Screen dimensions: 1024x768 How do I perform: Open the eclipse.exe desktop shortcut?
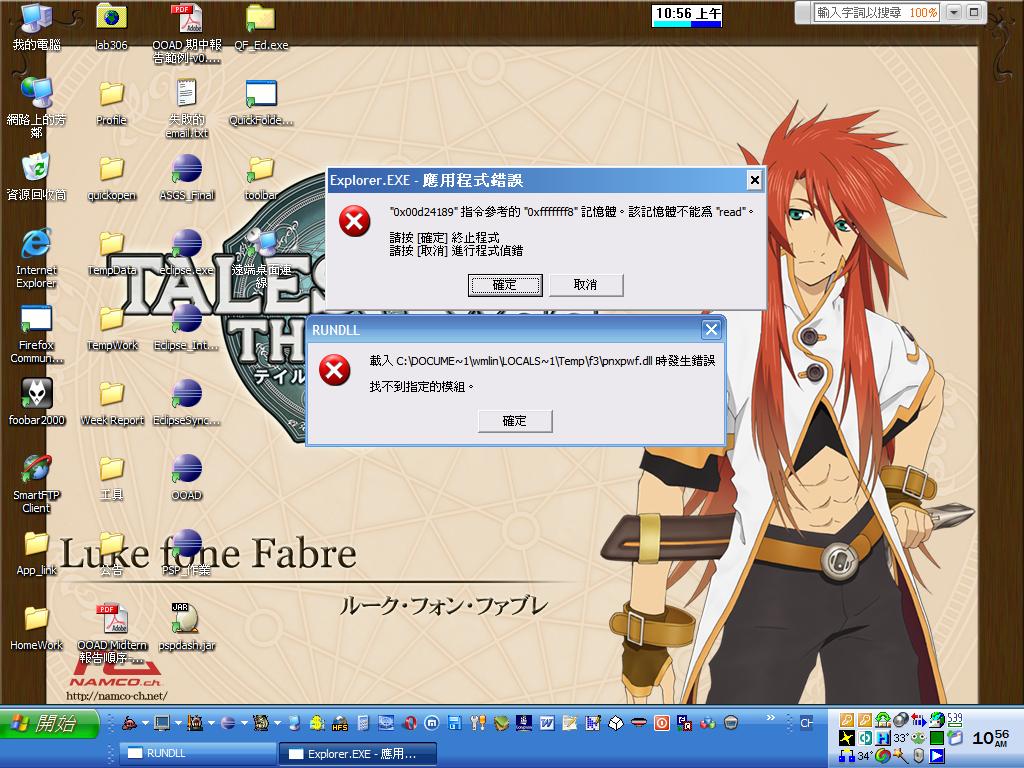[186, 244]
